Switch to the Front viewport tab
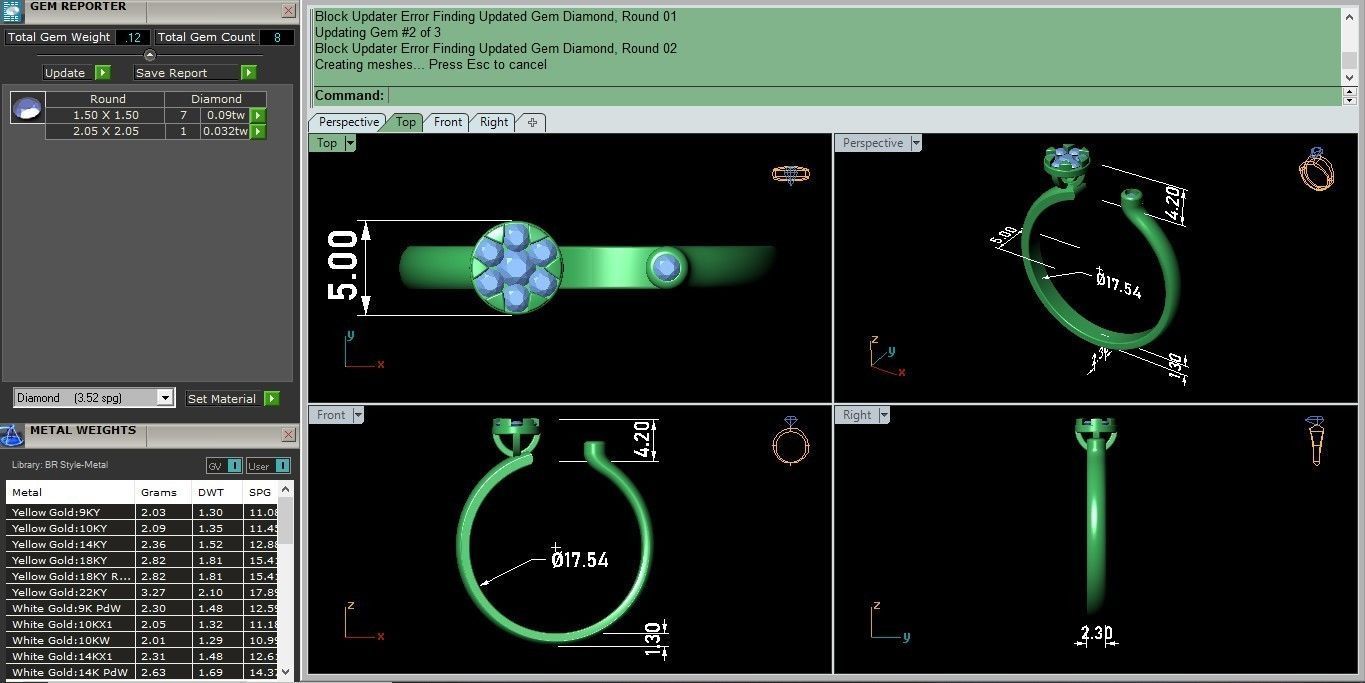The image size is (1365, 683). pos(447,122)
